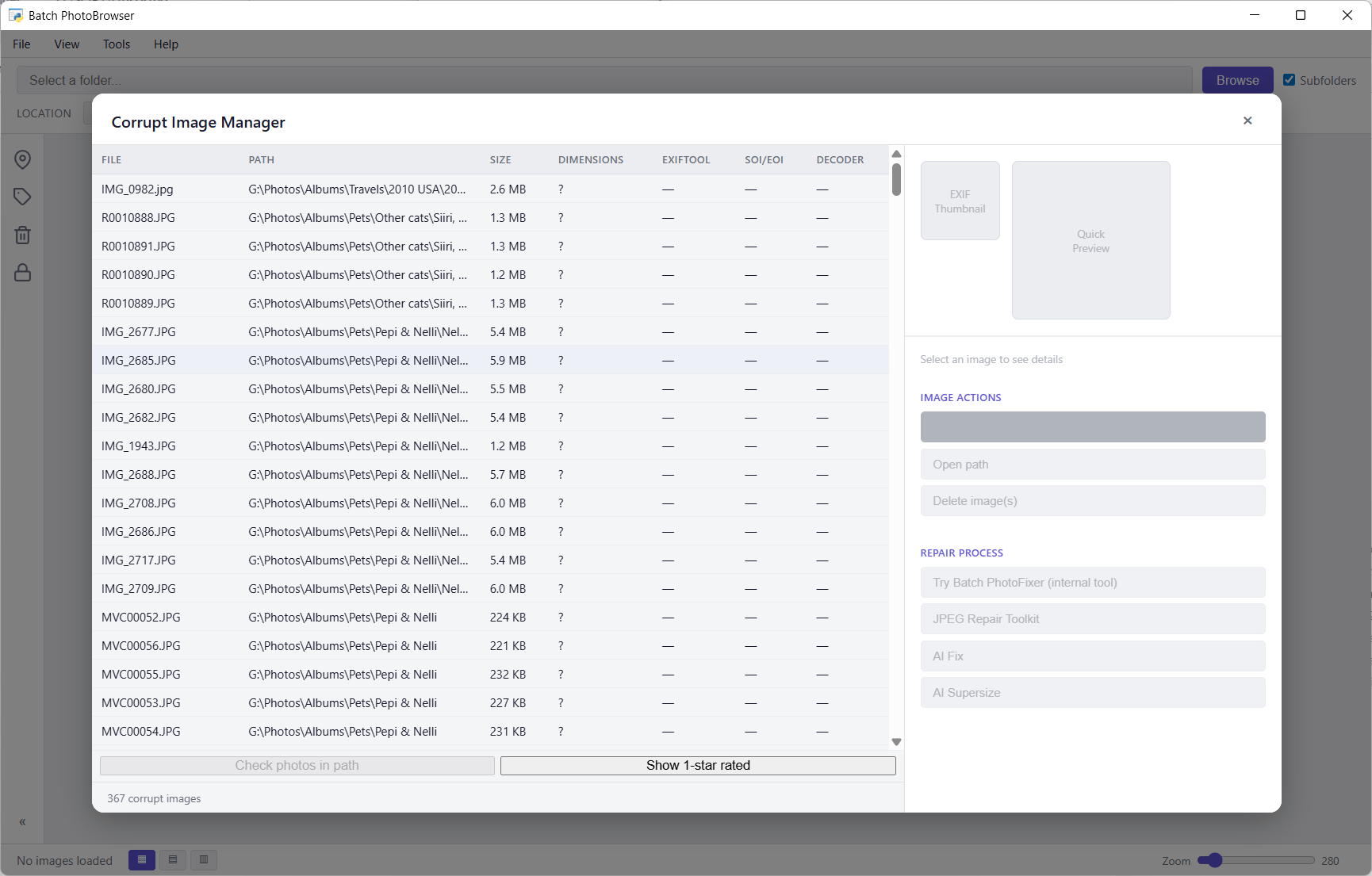
Task: Switch to horizontal rows list view icon
Action: [173, 860]
